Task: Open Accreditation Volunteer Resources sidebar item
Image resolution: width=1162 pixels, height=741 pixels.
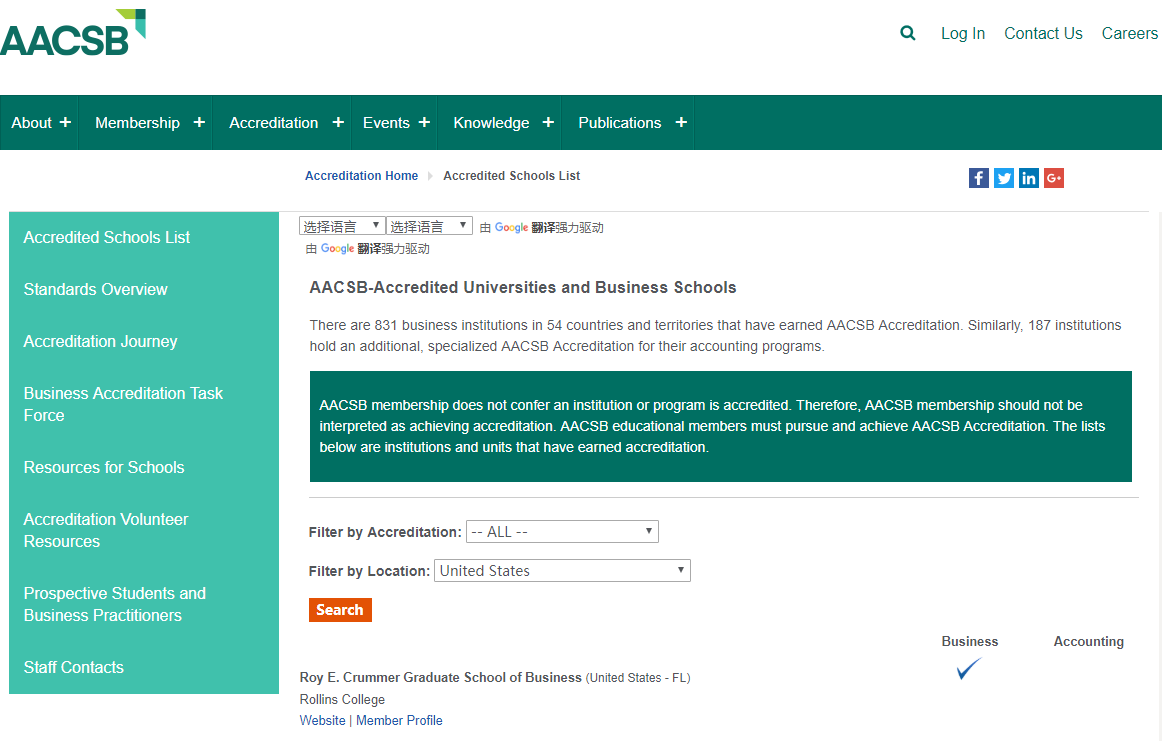Action: [x=106, y=530]
